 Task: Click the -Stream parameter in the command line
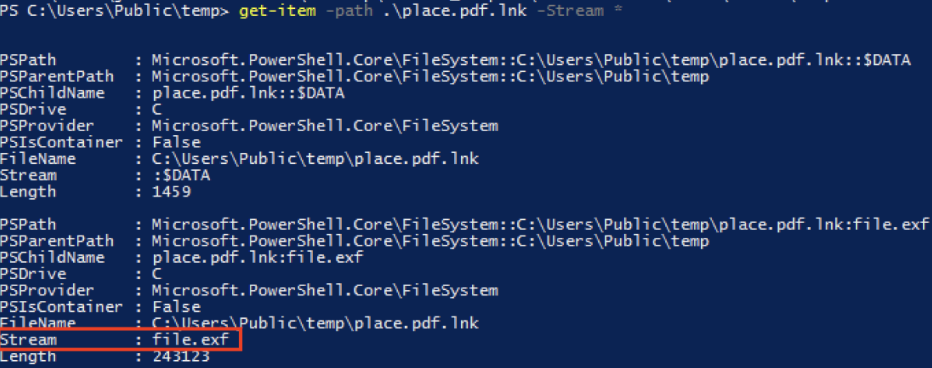point(571,11)
